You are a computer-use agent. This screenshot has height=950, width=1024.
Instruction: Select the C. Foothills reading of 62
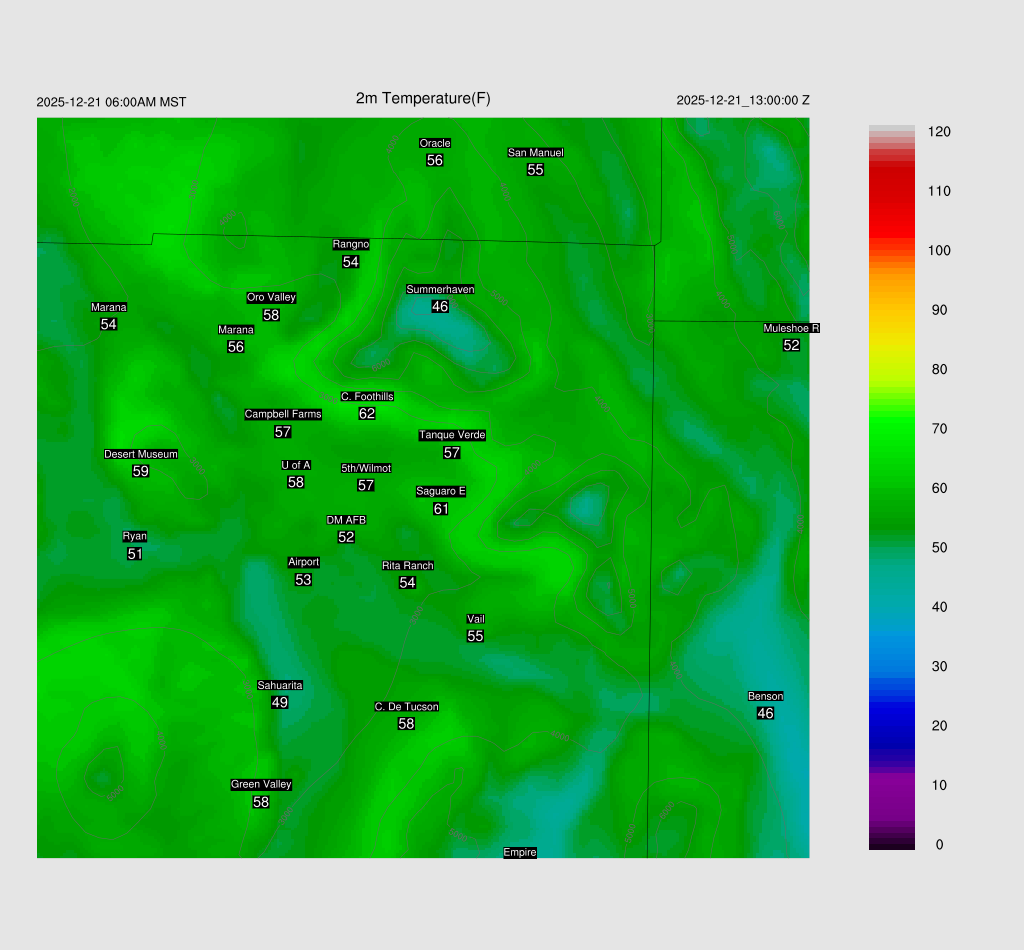[367, 414]
